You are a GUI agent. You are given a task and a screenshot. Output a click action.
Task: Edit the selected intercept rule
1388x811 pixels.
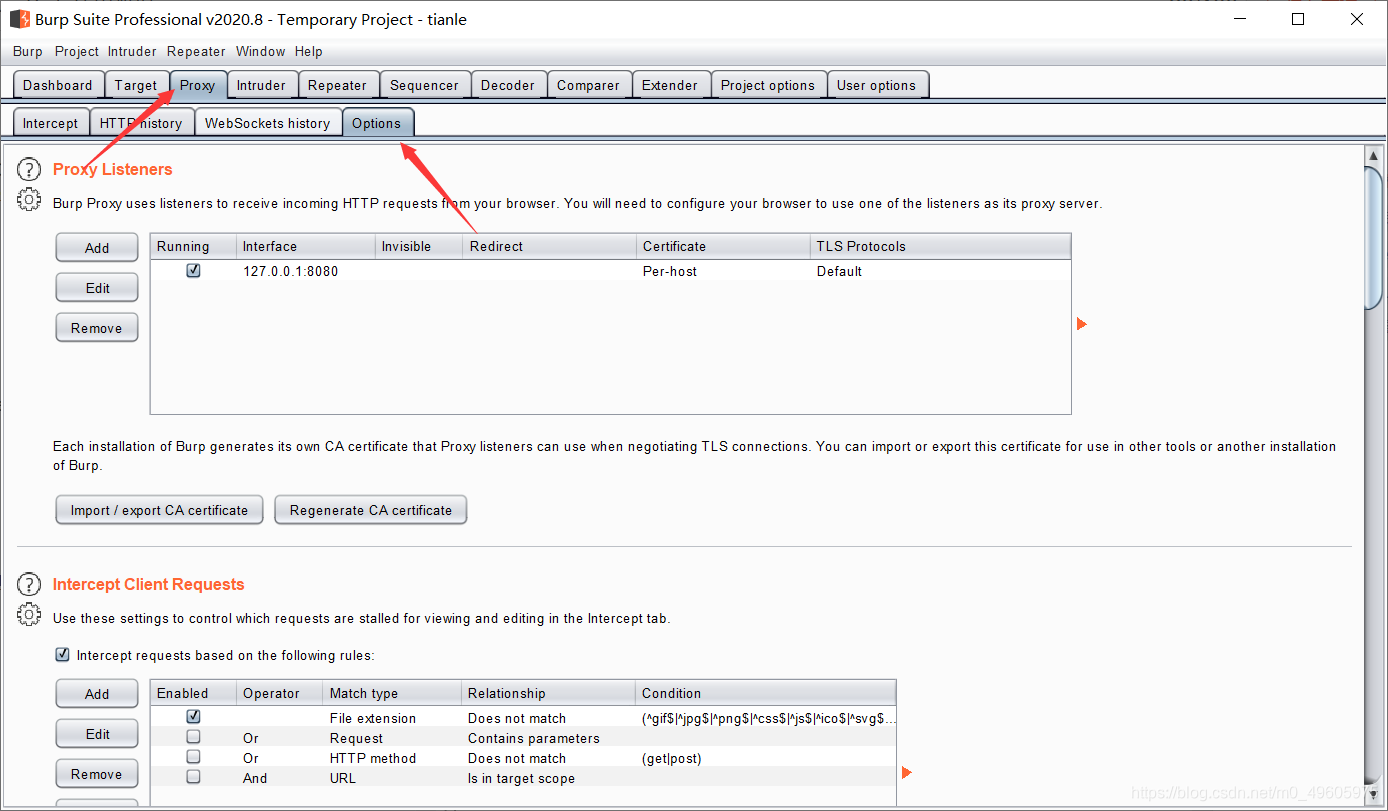pyautogui.click(x=97, y=734)
